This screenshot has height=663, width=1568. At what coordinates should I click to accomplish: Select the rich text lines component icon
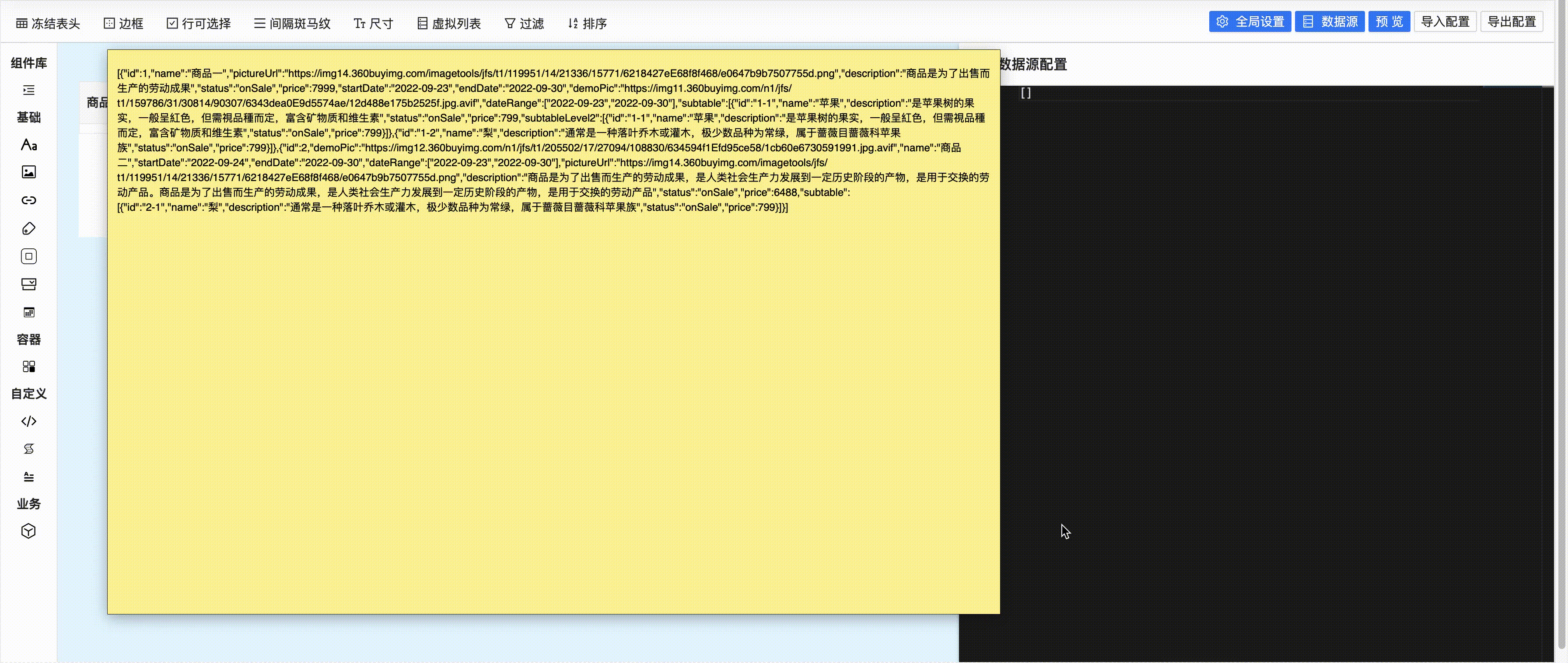pyautogui.click(x=28, y=477)
